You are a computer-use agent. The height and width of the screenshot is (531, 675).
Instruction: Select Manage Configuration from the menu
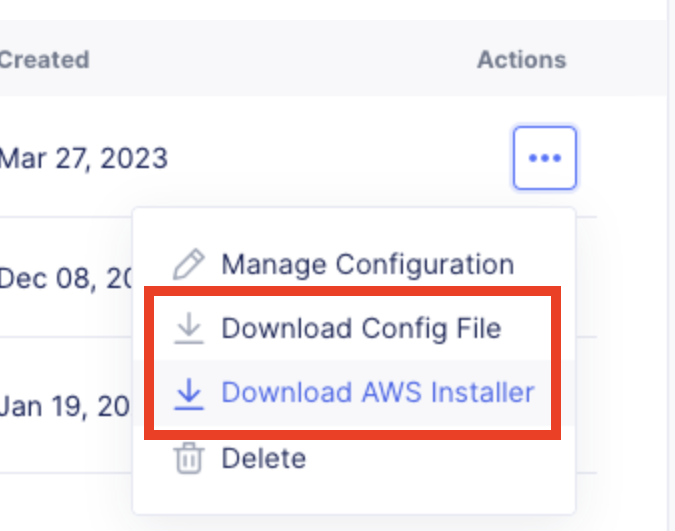tap(367, 265)
